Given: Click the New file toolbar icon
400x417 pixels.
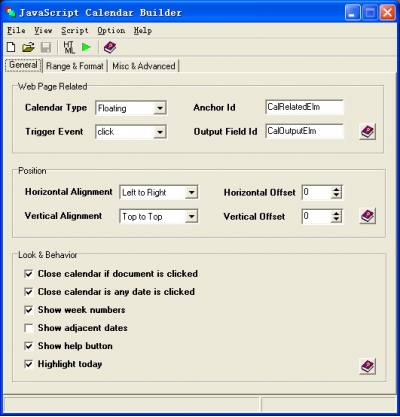Looking at the screenshot, I should (11, 47).
